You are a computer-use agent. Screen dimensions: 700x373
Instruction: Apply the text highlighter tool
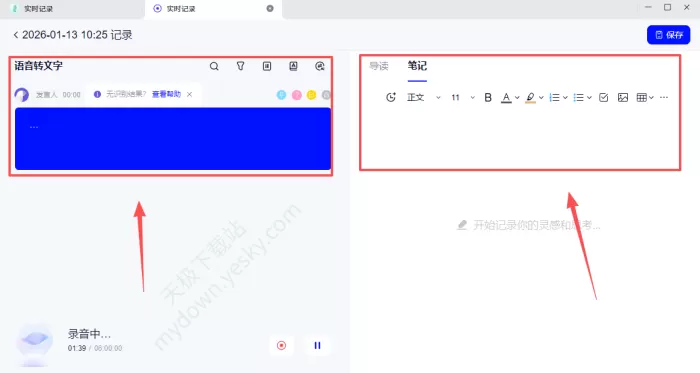530,97
